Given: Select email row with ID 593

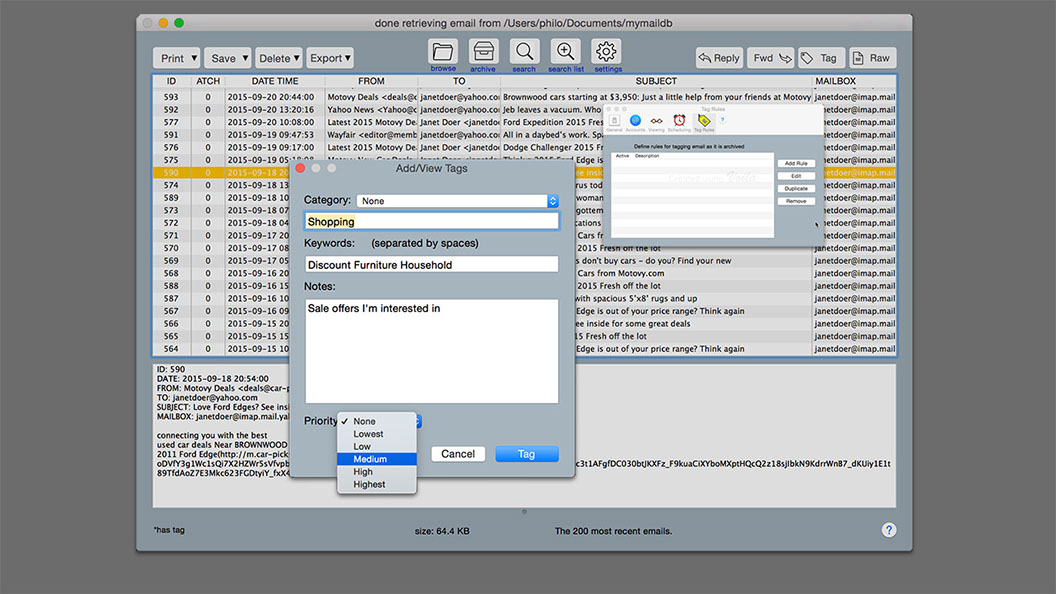Looking at the screenshot, I should (525, 97).
